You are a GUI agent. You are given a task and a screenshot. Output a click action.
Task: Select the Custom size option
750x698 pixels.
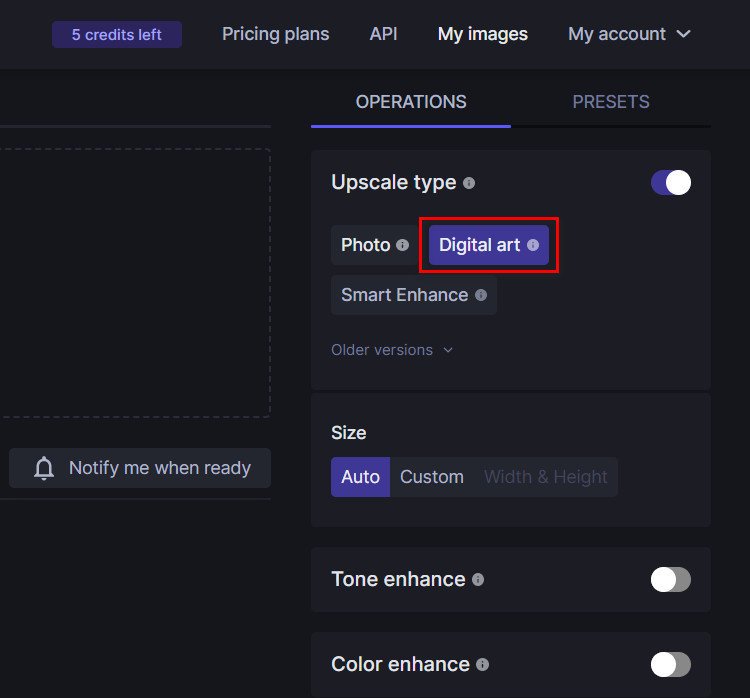pos(431,477)
